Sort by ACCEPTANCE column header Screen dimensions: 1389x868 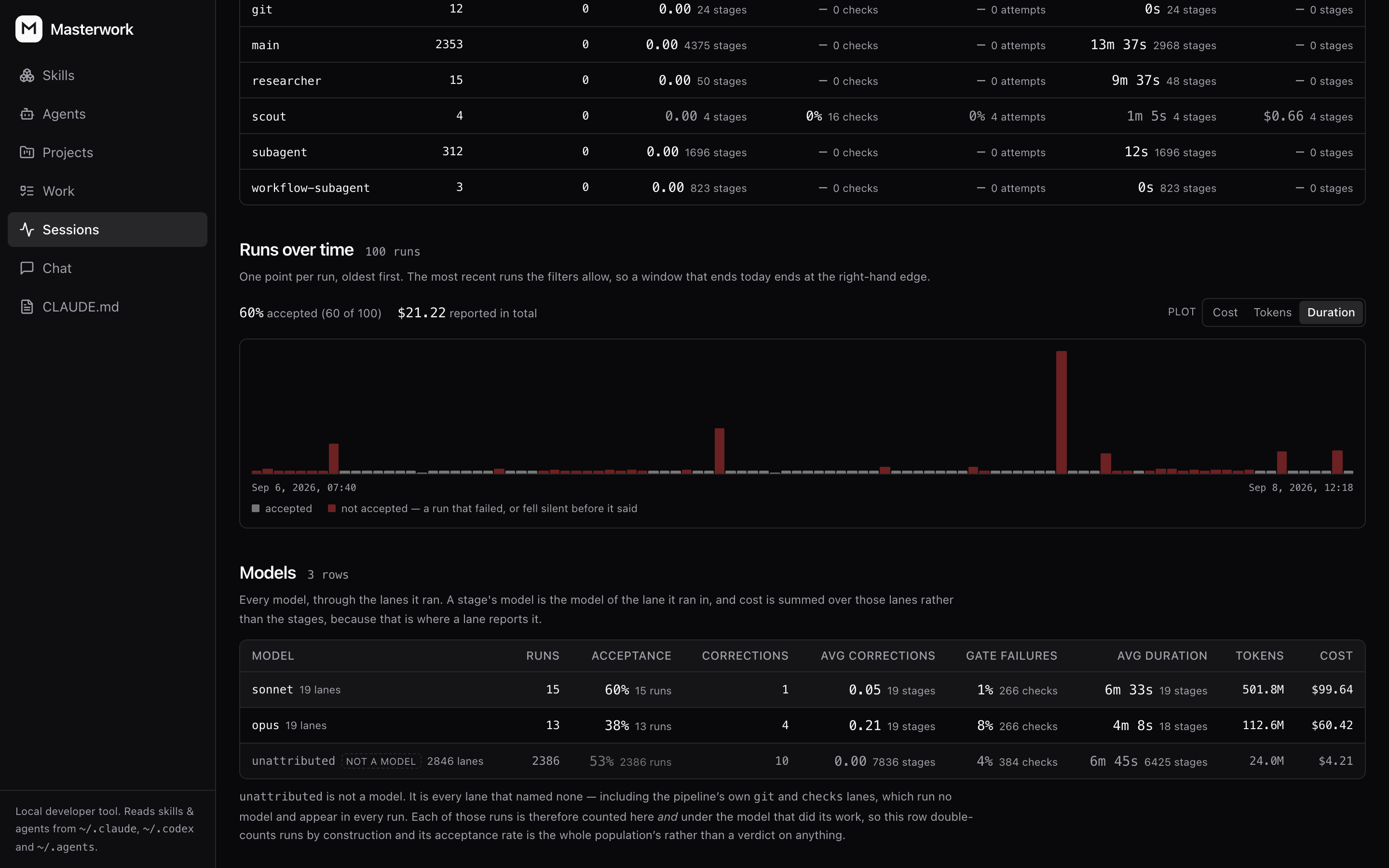(631, 656)
